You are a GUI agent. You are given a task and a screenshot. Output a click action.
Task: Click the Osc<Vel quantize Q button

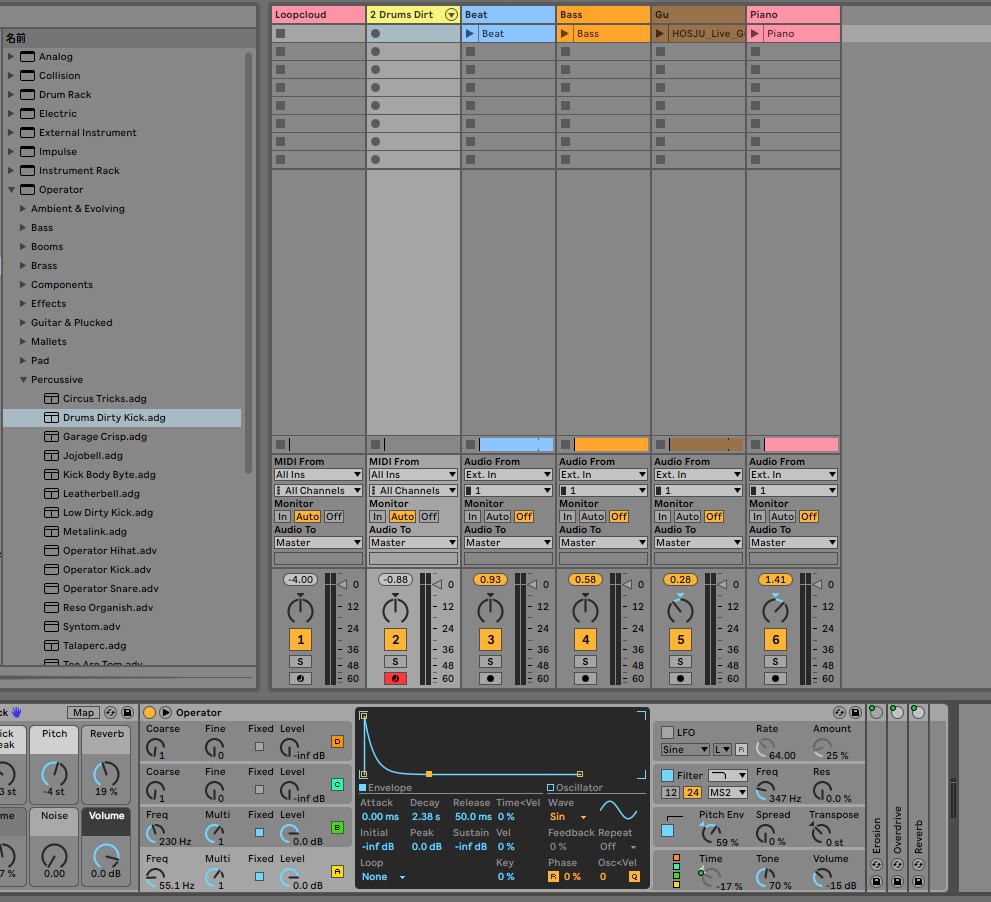point(634,877)
